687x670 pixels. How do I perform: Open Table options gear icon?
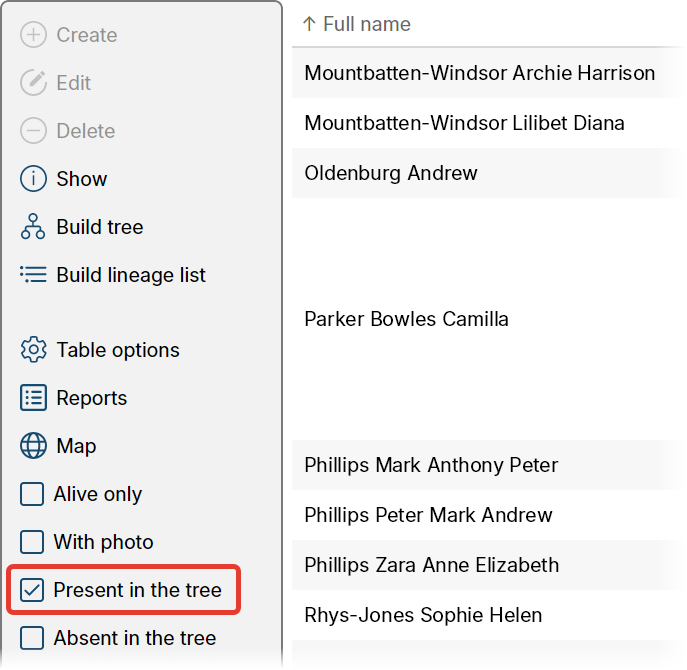coord(33,350)
